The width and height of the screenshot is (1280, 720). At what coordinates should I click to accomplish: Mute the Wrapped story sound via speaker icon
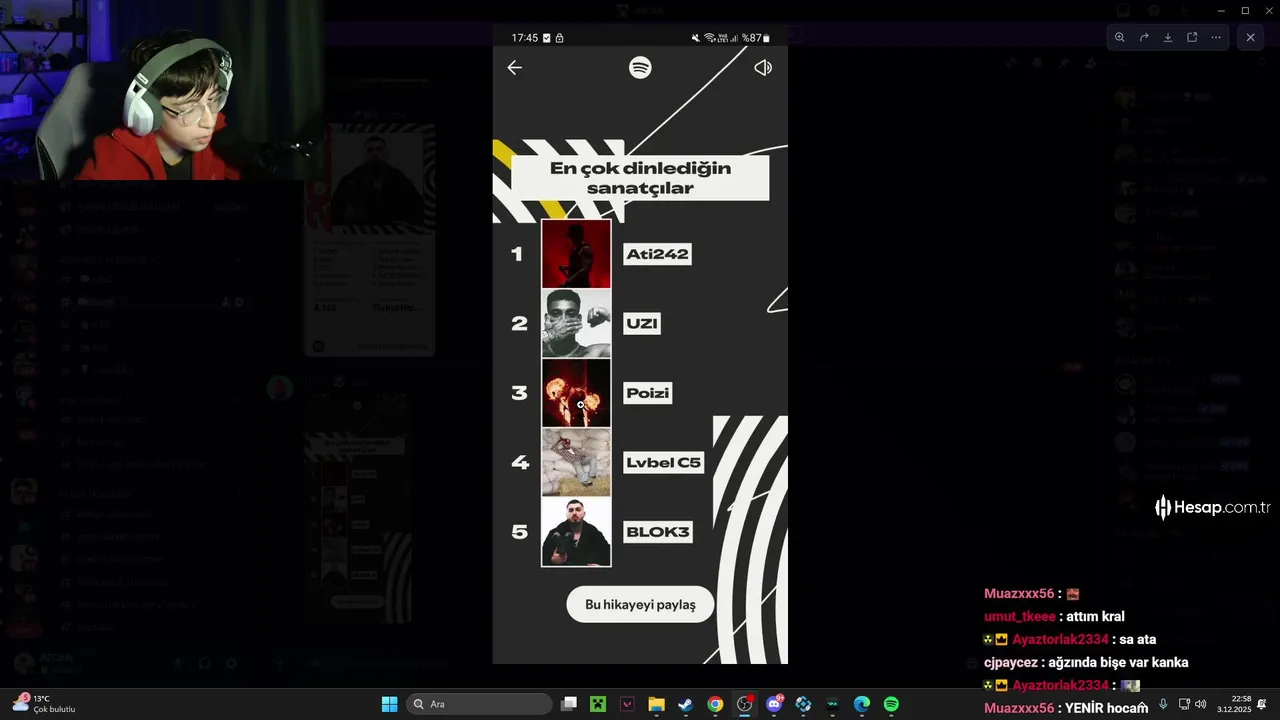tap(763, 68)
